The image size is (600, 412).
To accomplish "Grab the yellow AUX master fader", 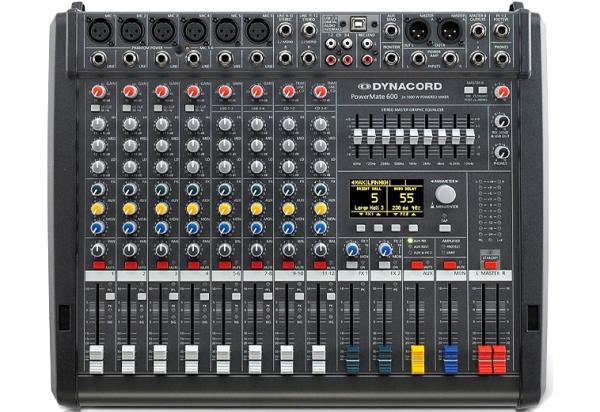I will (x=417, y=360).
